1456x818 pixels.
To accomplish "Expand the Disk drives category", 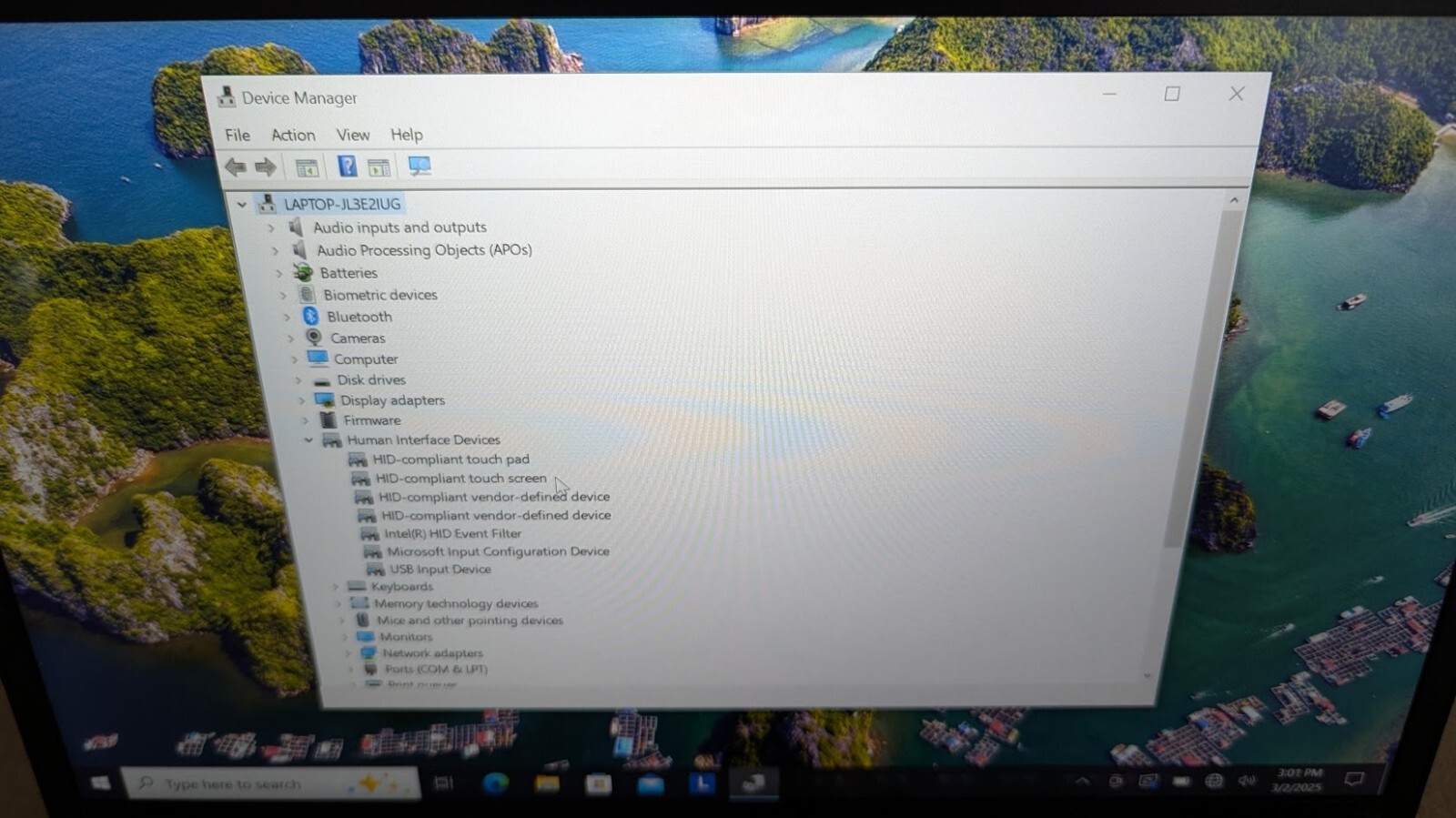I will (297, 380).
